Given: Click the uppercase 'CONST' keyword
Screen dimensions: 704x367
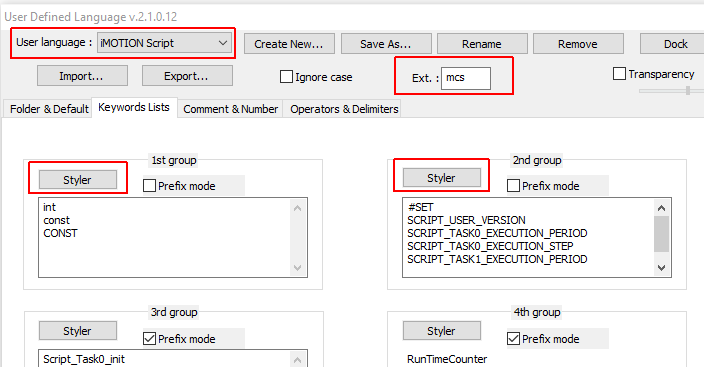Looking at the screenshot, I should 60,233.
